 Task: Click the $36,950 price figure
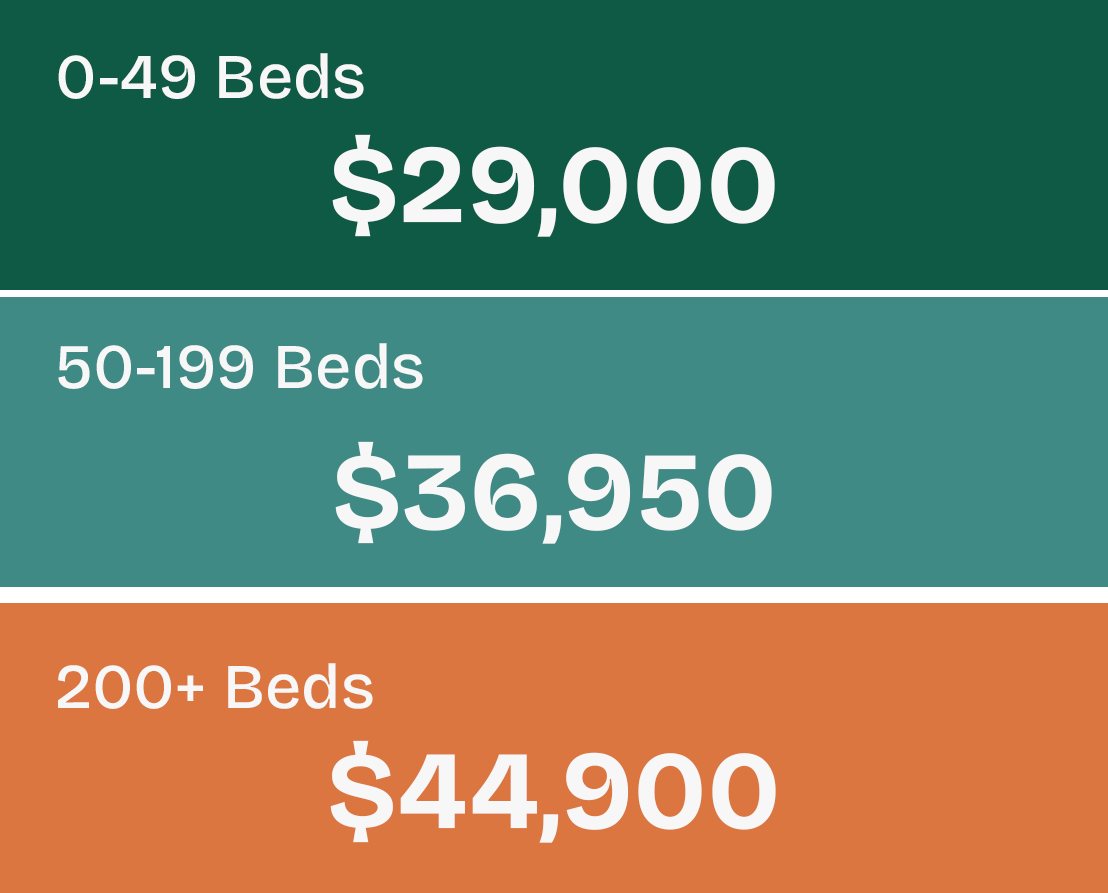(x=554, y=492)
